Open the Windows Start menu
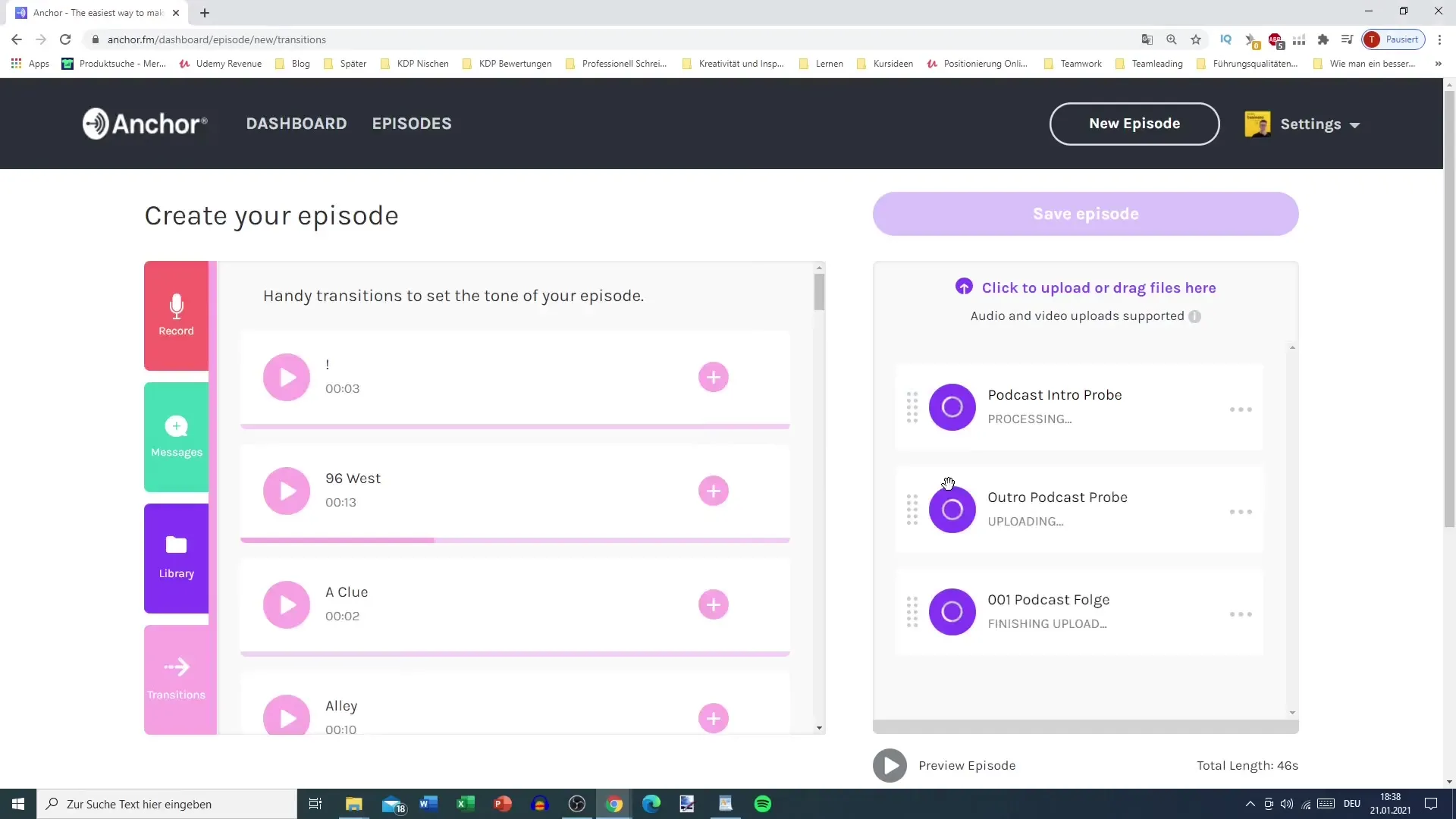1456x819 pixels. pyautogui.click(x=18, y=804)
